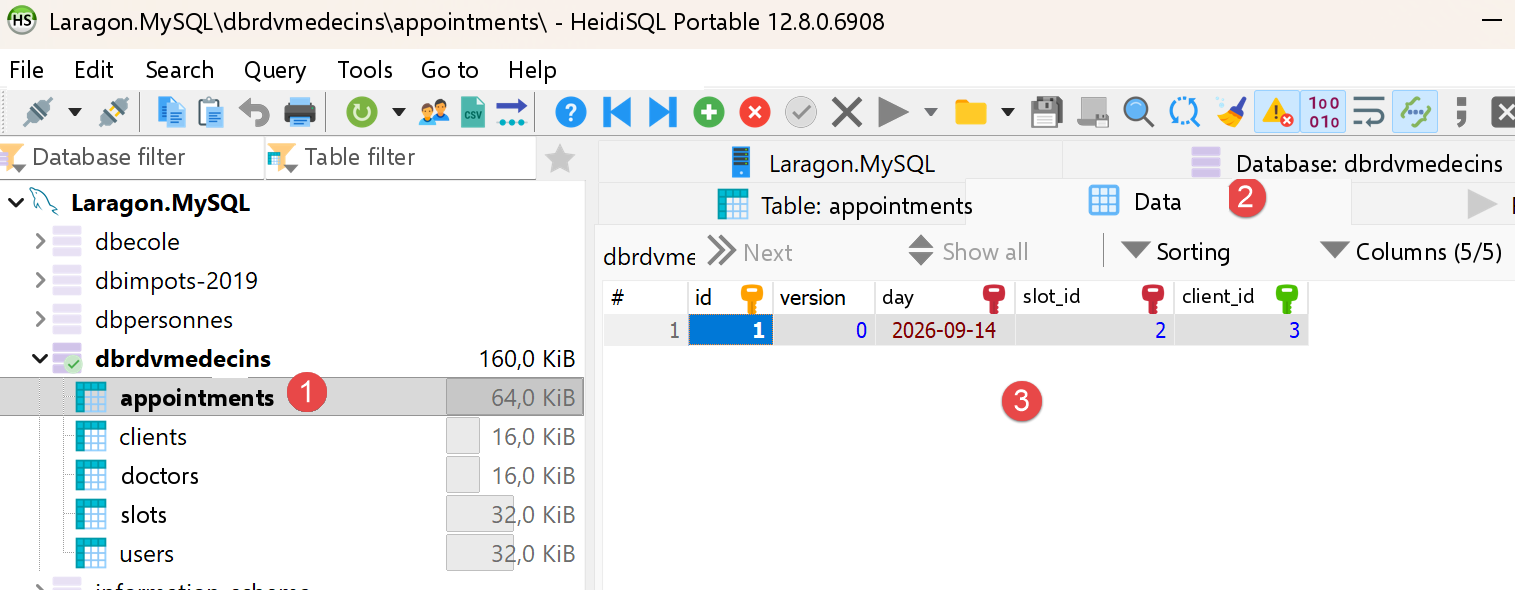
Task: Open the User manager icon
Action: coord(434,112)
